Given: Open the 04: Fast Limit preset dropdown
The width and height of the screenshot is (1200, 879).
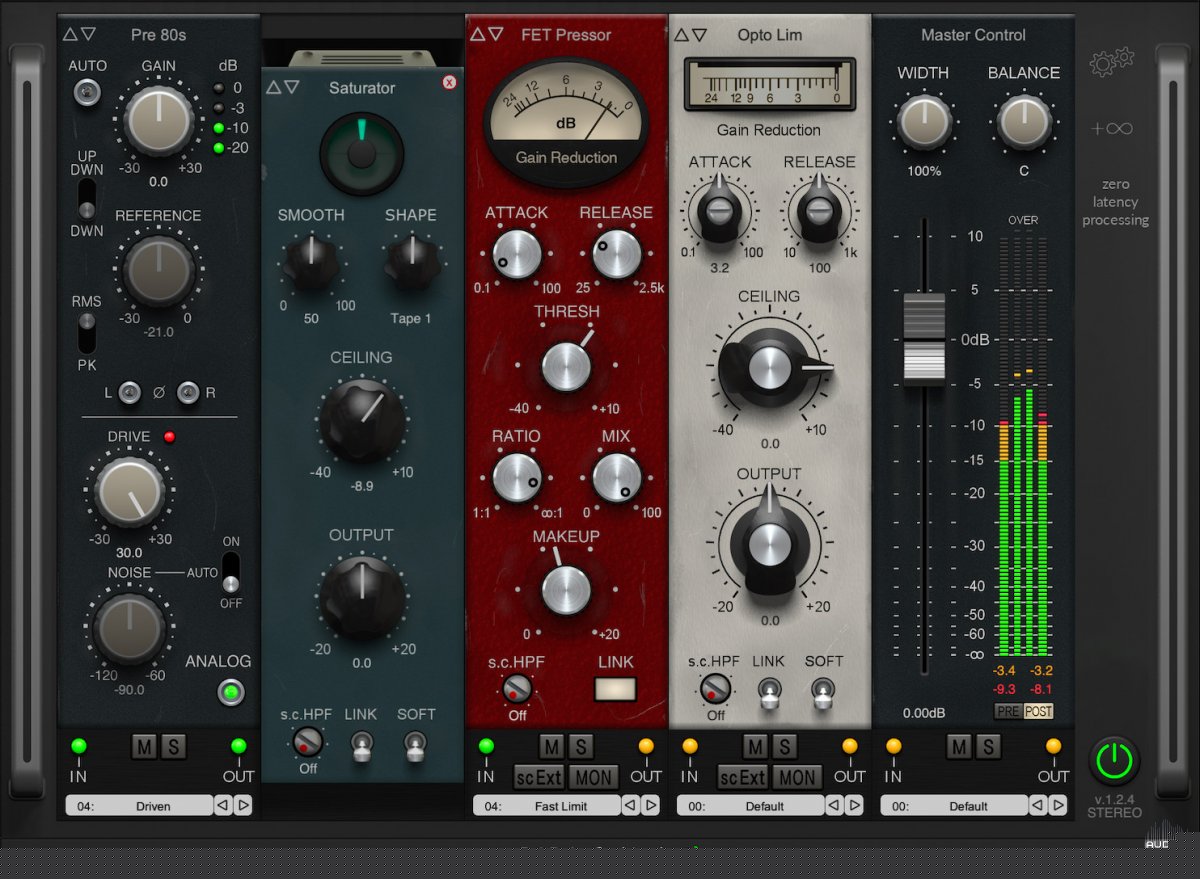Looking at the screenshot, I should pos(547,806).
